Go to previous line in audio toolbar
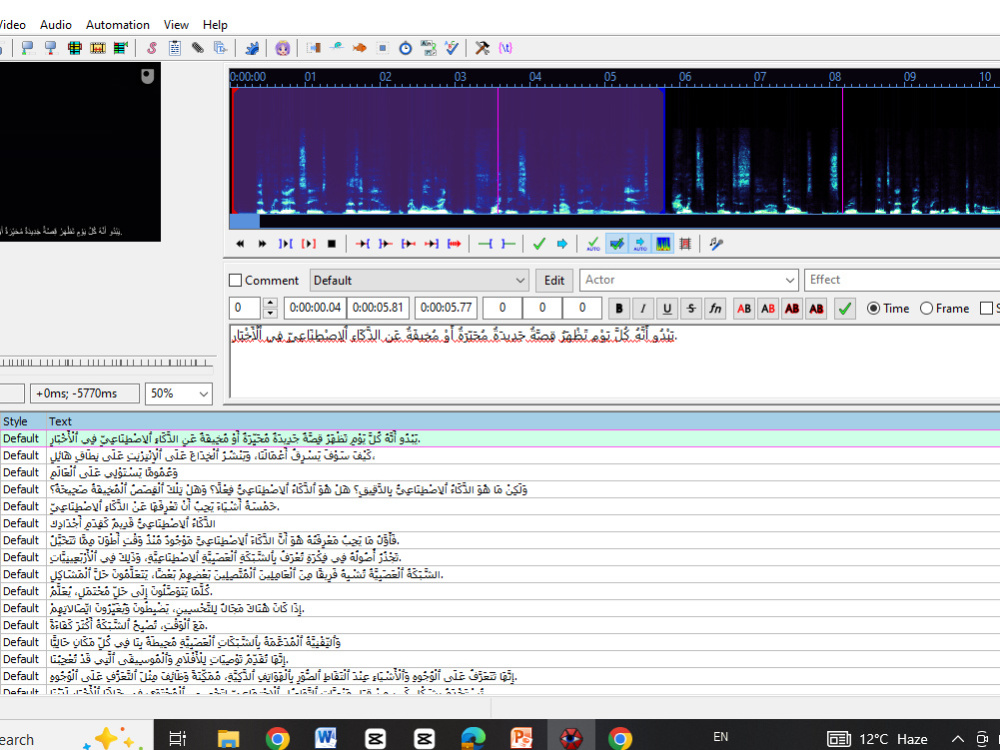This screenshot has height=750, width=1000. (240, 244)
